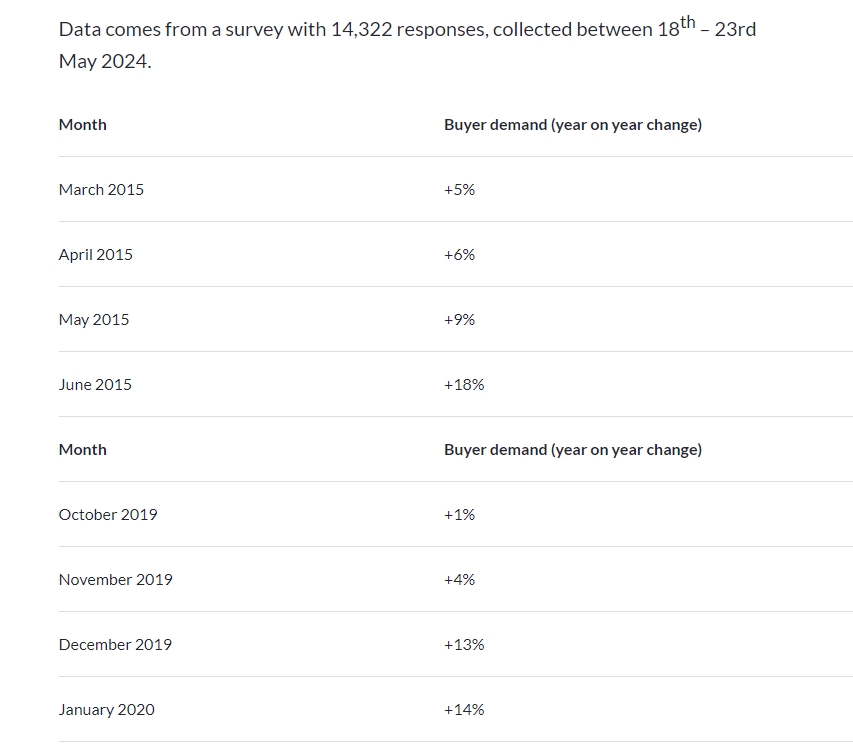Image resolution: width=853 pixels, height=752 pixels.
Task: Click the Buyer demand header above +5%
Action: point(572,125)
